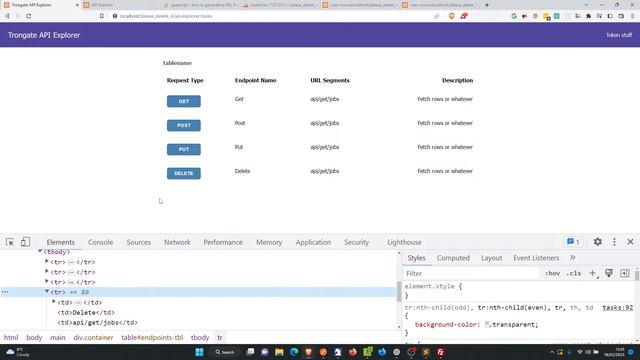
Task: Go back with the browser back arrow
Action: coord(7,16)
